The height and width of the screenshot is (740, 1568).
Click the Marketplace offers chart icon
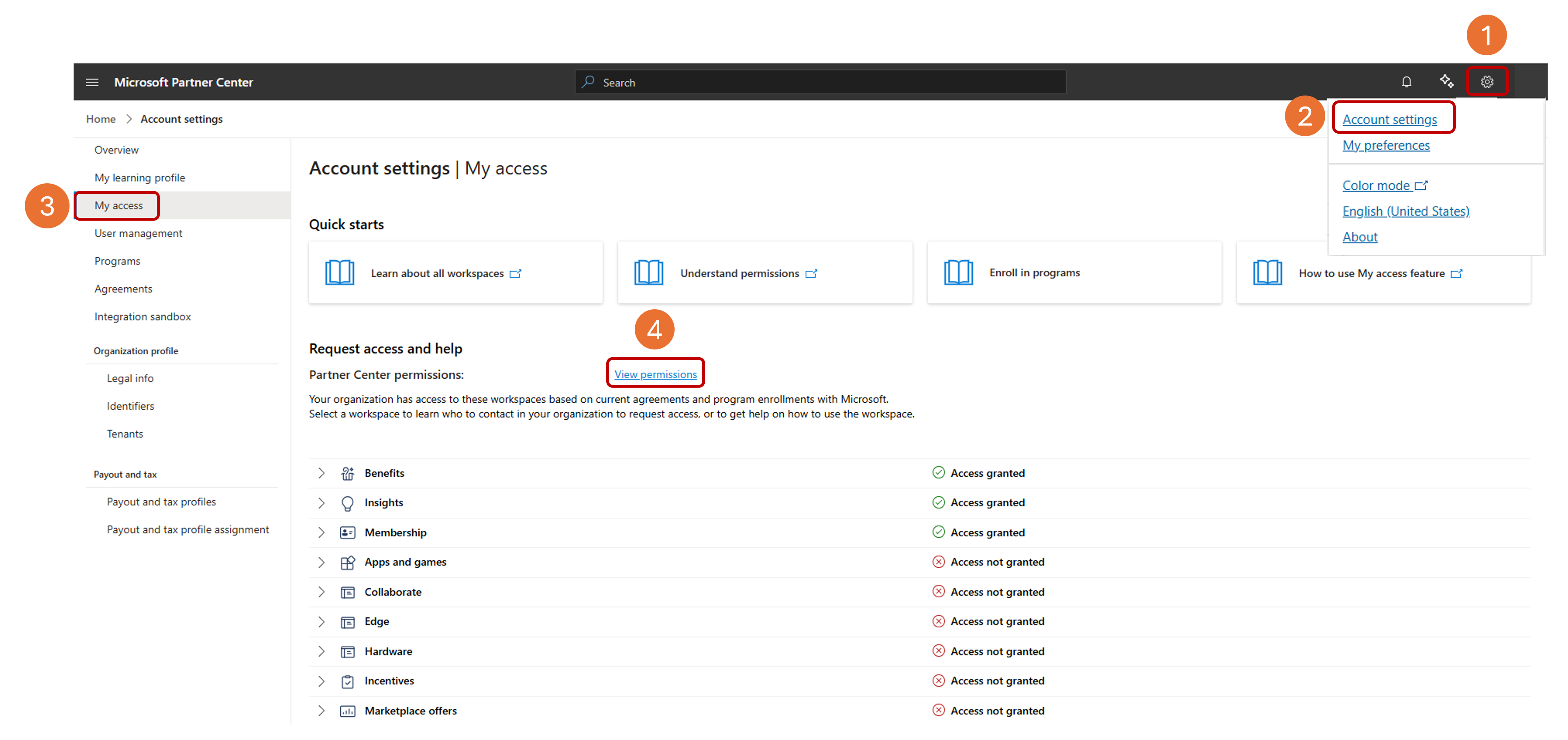(348, 711)
